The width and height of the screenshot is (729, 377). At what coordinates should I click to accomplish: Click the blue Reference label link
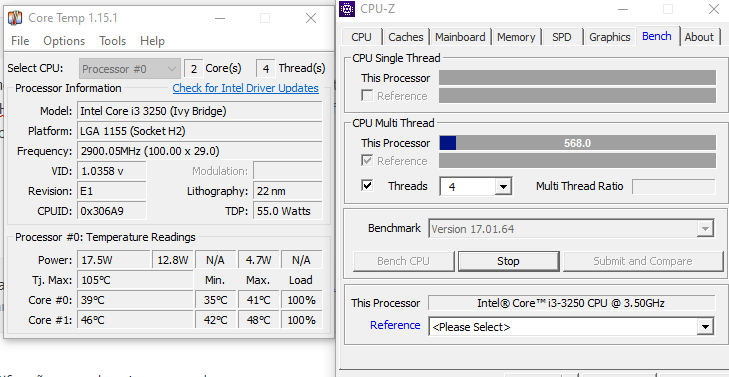[395, 325]
